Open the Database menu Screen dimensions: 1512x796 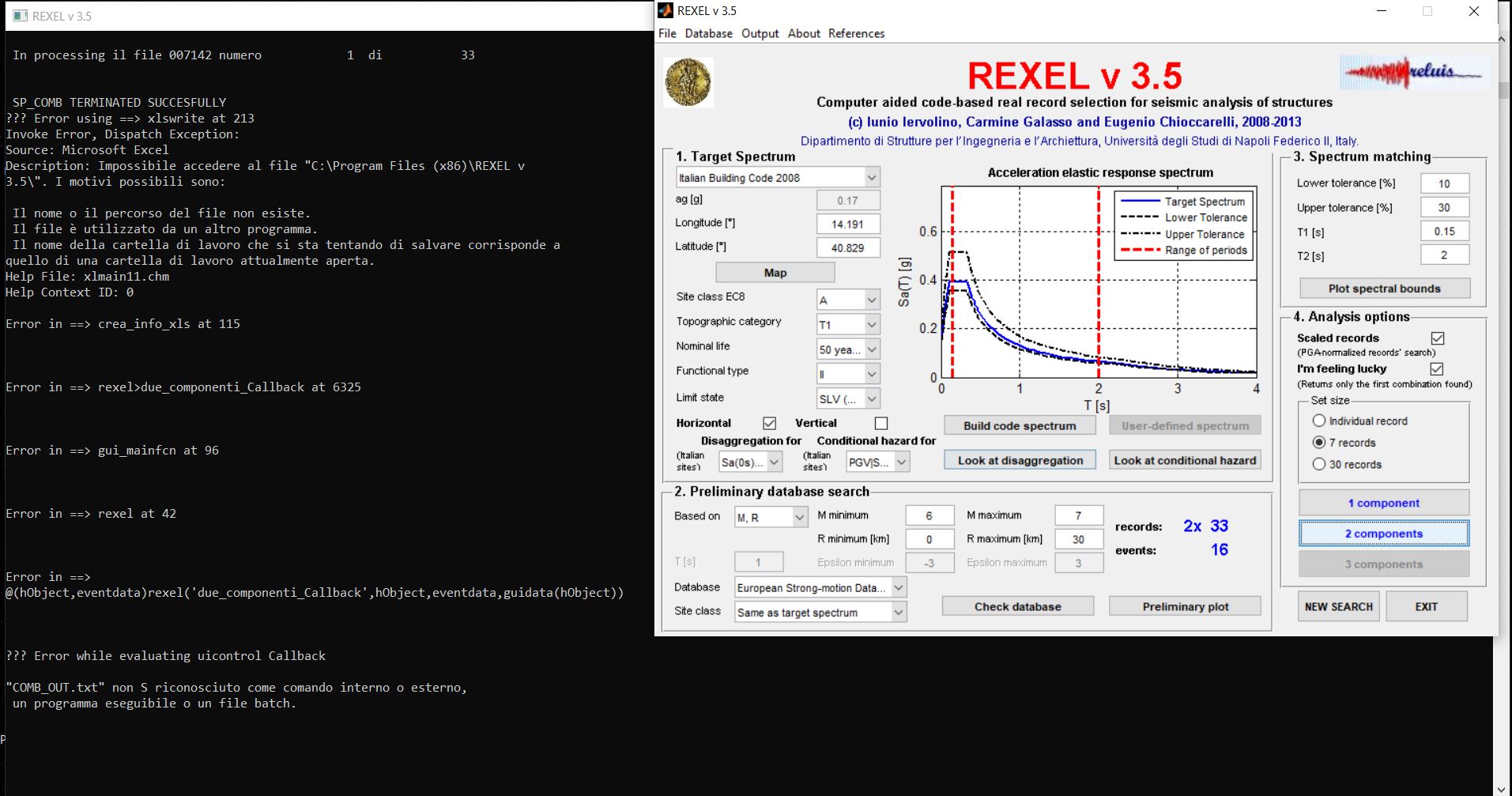click(708, 33)
